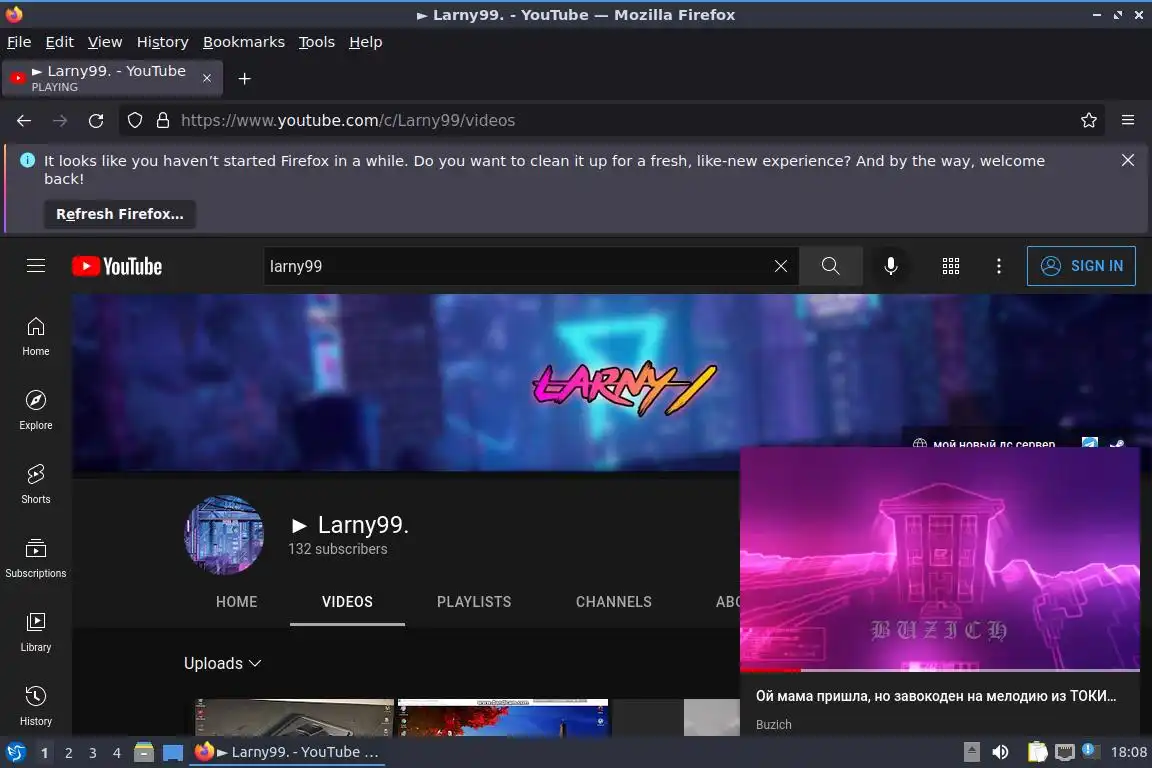Open the File menu
This screenshot has height=768, width=1152.
click(19, 42)
